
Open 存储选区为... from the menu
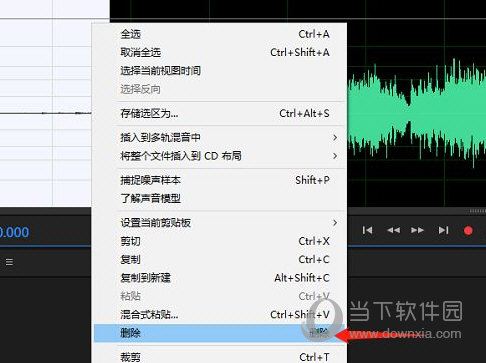pos(220,114)
